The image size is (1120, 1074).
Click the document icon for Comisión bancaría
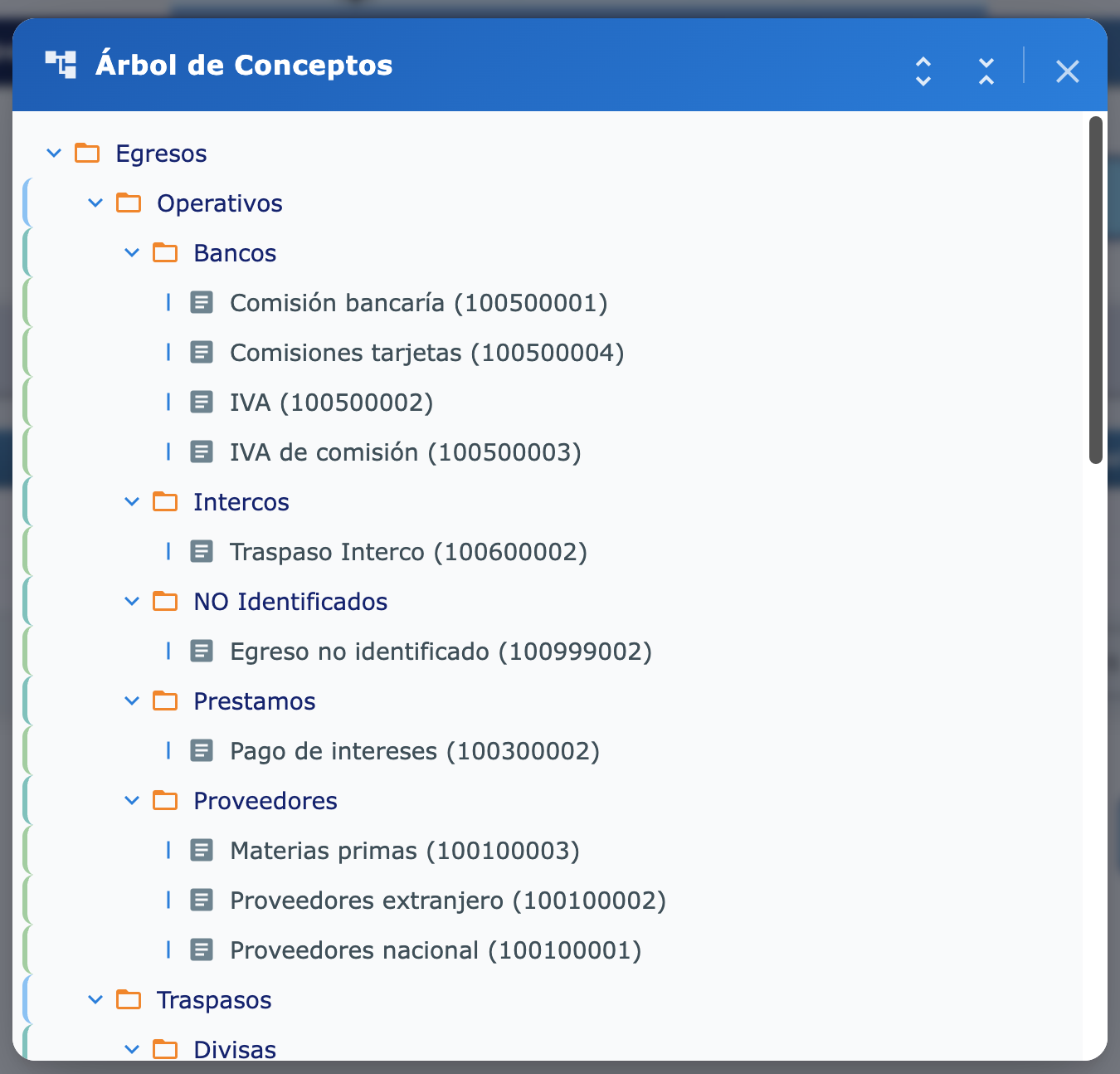[x=202, y=303]
